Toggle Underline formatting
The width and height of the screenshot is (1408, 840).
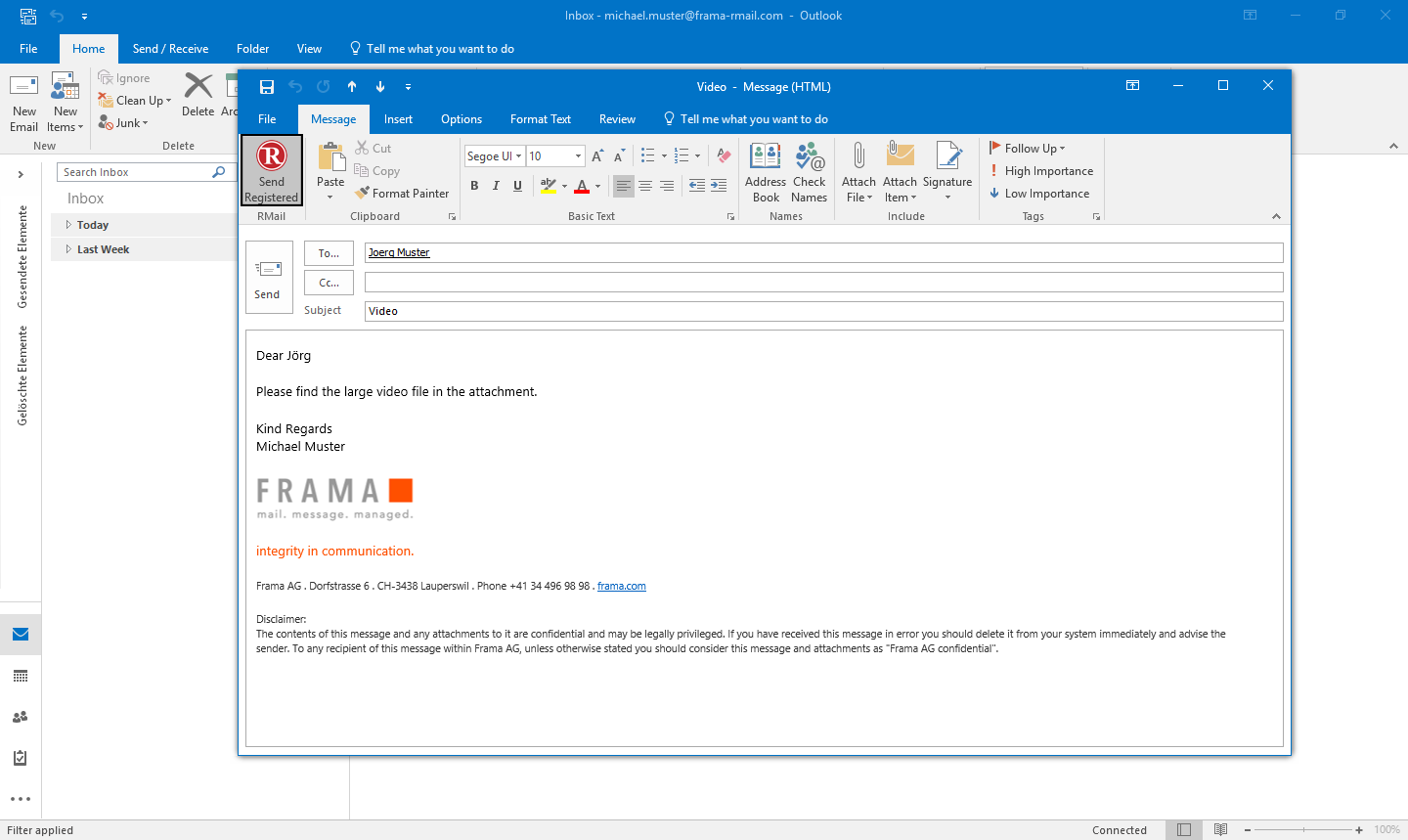(517, 186)
